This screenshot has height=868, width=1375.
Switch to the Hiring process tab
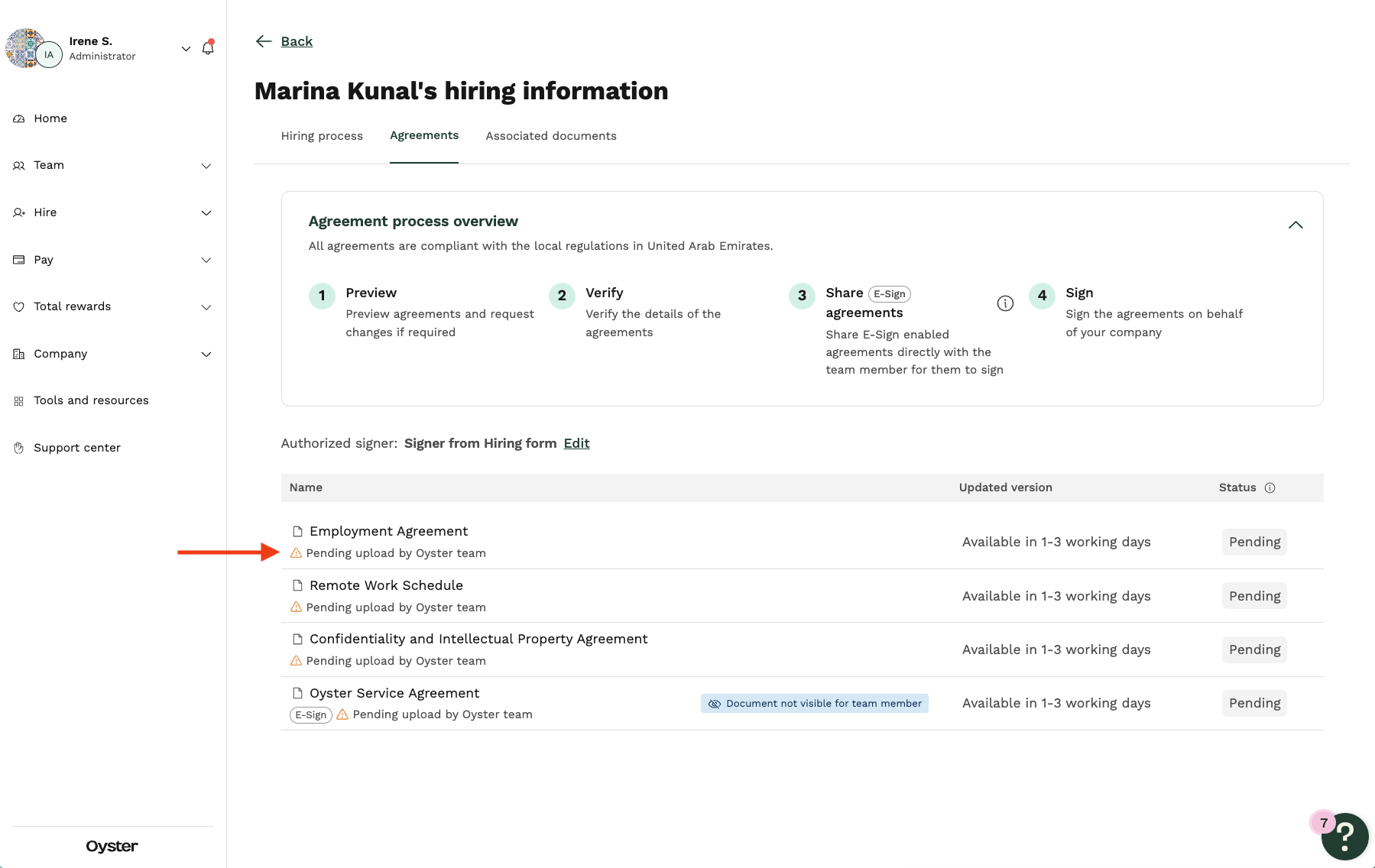coord(322,136)
